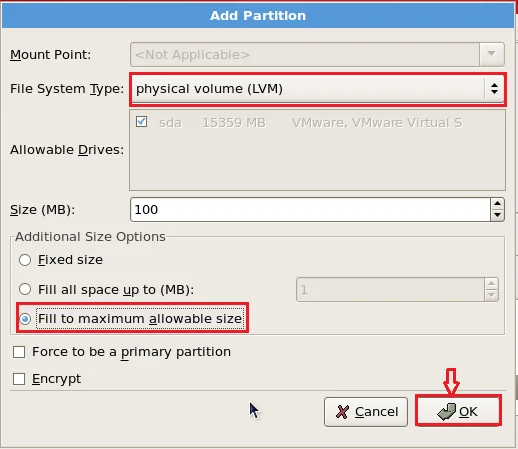Click the physical volume (LVM) combo box
The height and width of the screenshot is (449, 518).
click(318, 89)
